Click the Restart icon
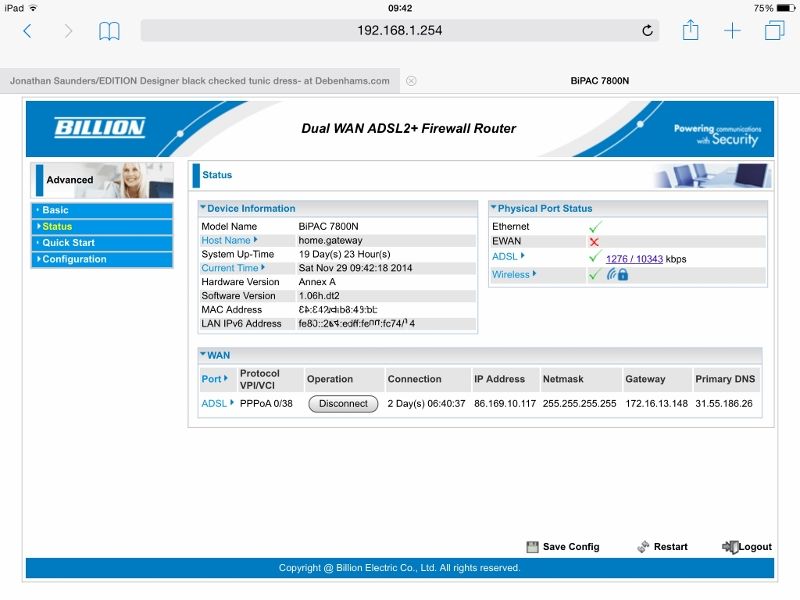 click(643, 547)
